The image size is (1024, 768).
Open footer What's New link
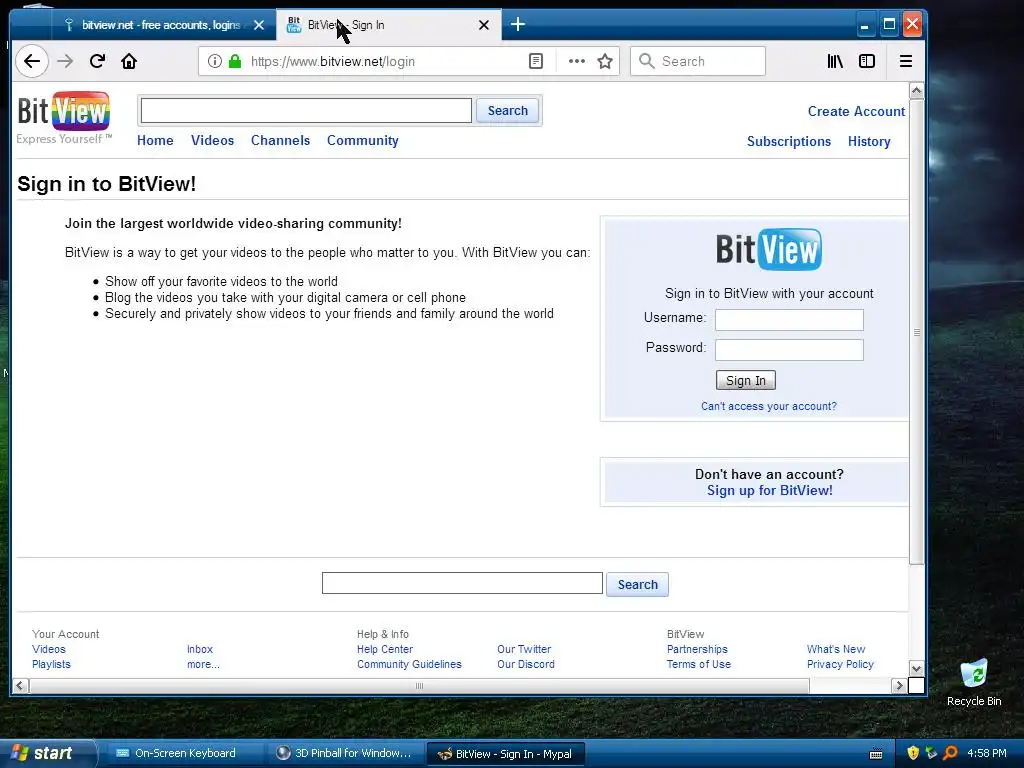[x=836, y=649]
